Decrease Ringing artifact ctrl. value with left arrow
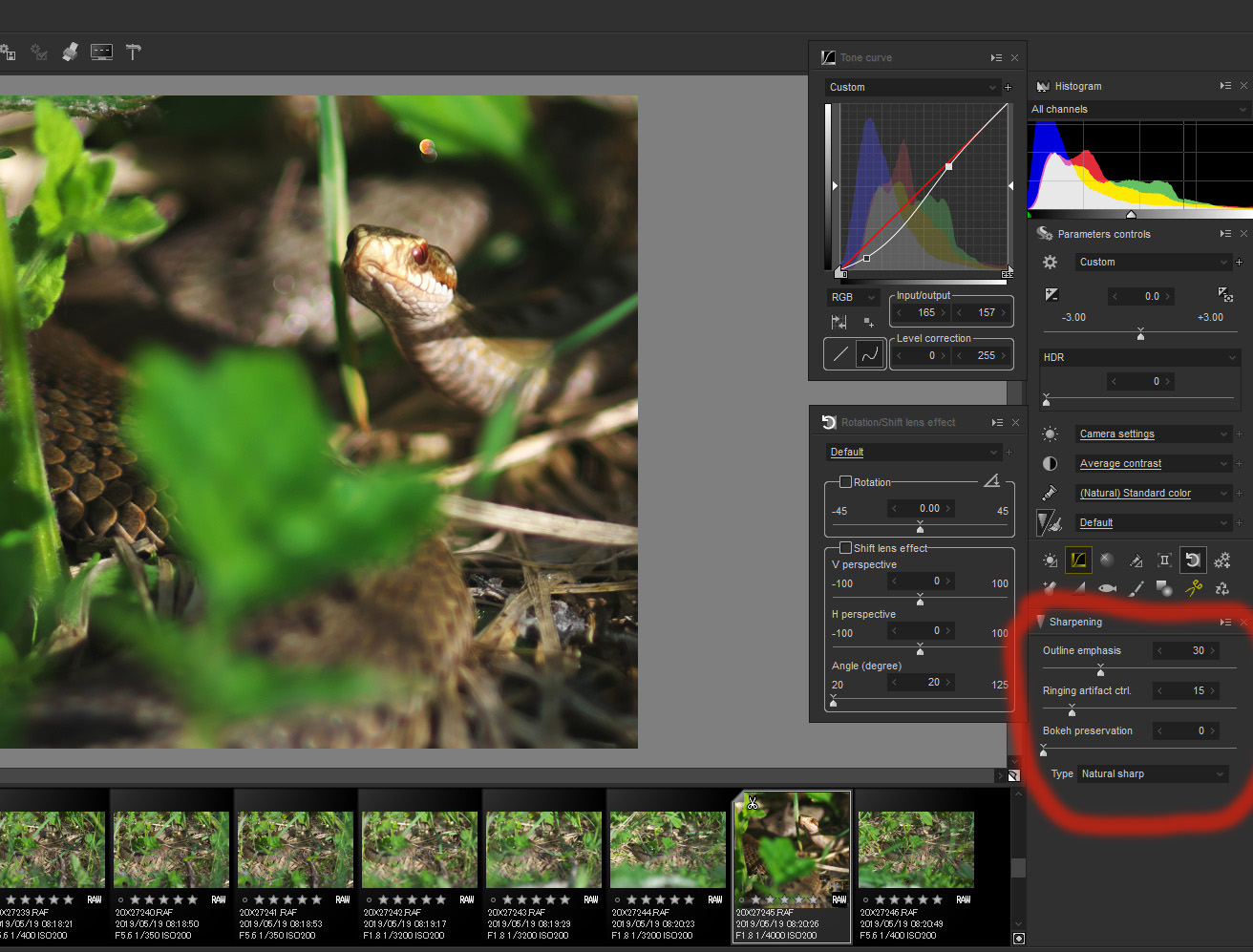Viewport: 1253px width, 952px height. tap(1159, 690)
